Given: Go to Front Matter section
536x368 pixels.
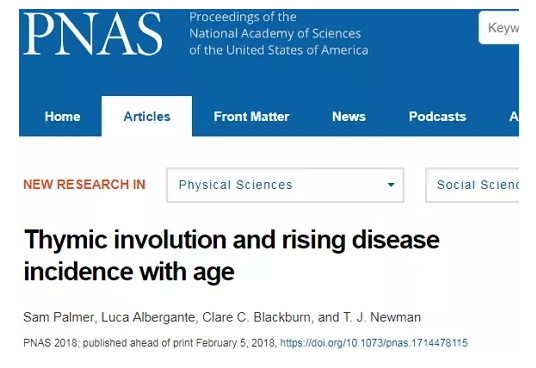Looking at the screenshot, I should coord(251,117).
